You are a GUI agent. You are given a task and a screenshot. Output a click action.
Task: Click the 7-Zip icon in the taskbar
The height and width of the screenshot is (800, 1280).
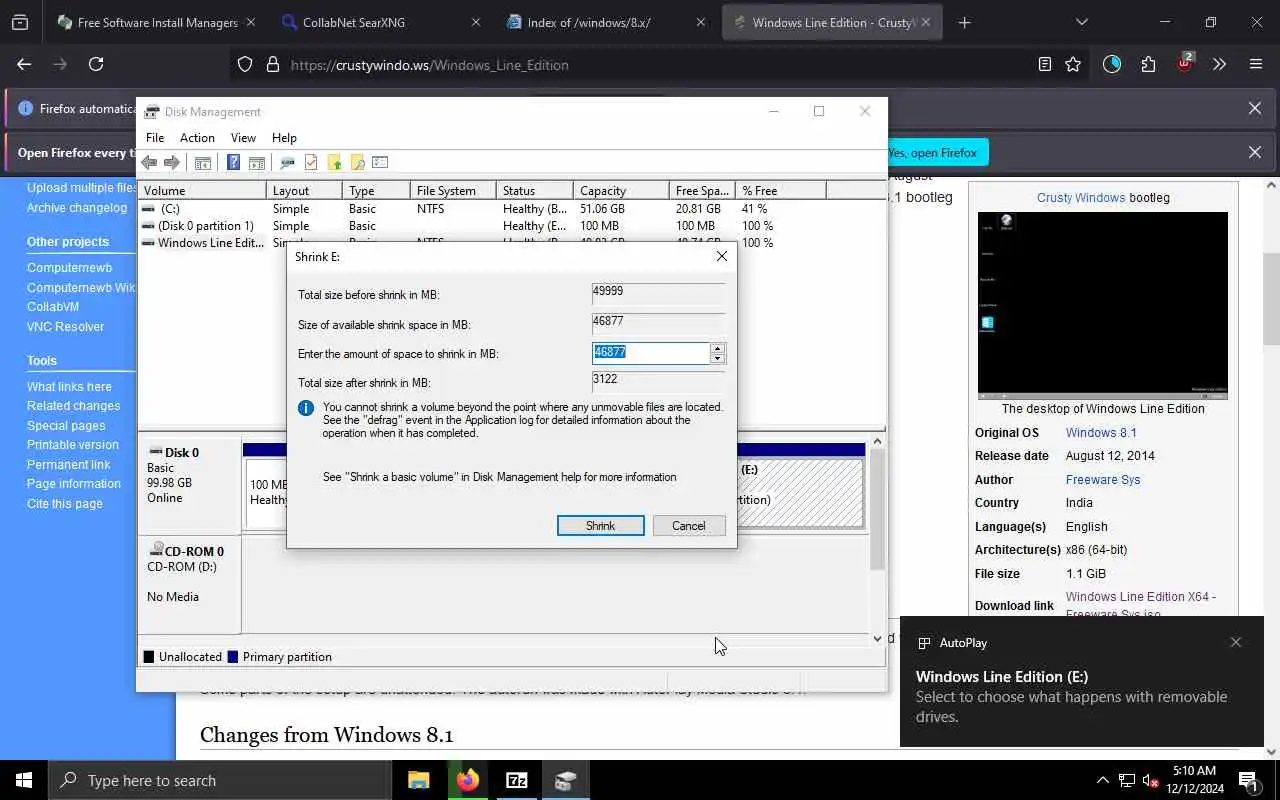click(517, 780)
